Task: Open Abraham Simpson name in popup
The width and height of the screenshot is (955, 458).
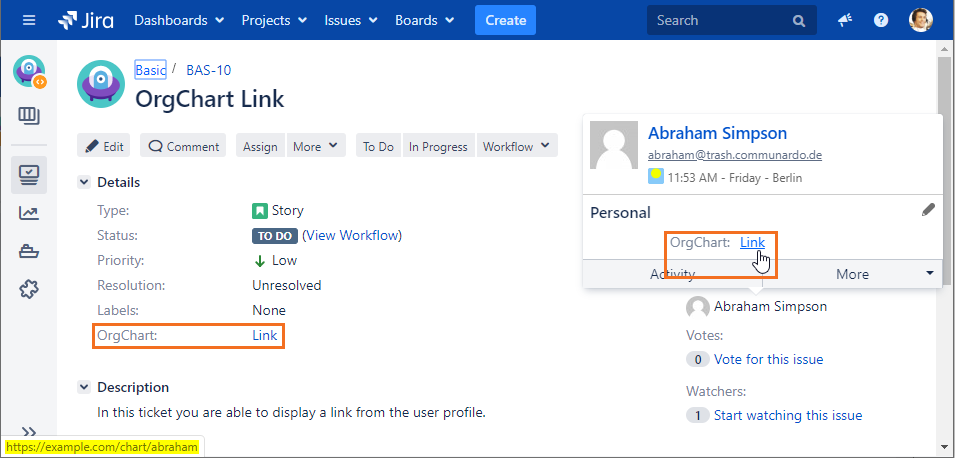Action: [x=717, y=133]
